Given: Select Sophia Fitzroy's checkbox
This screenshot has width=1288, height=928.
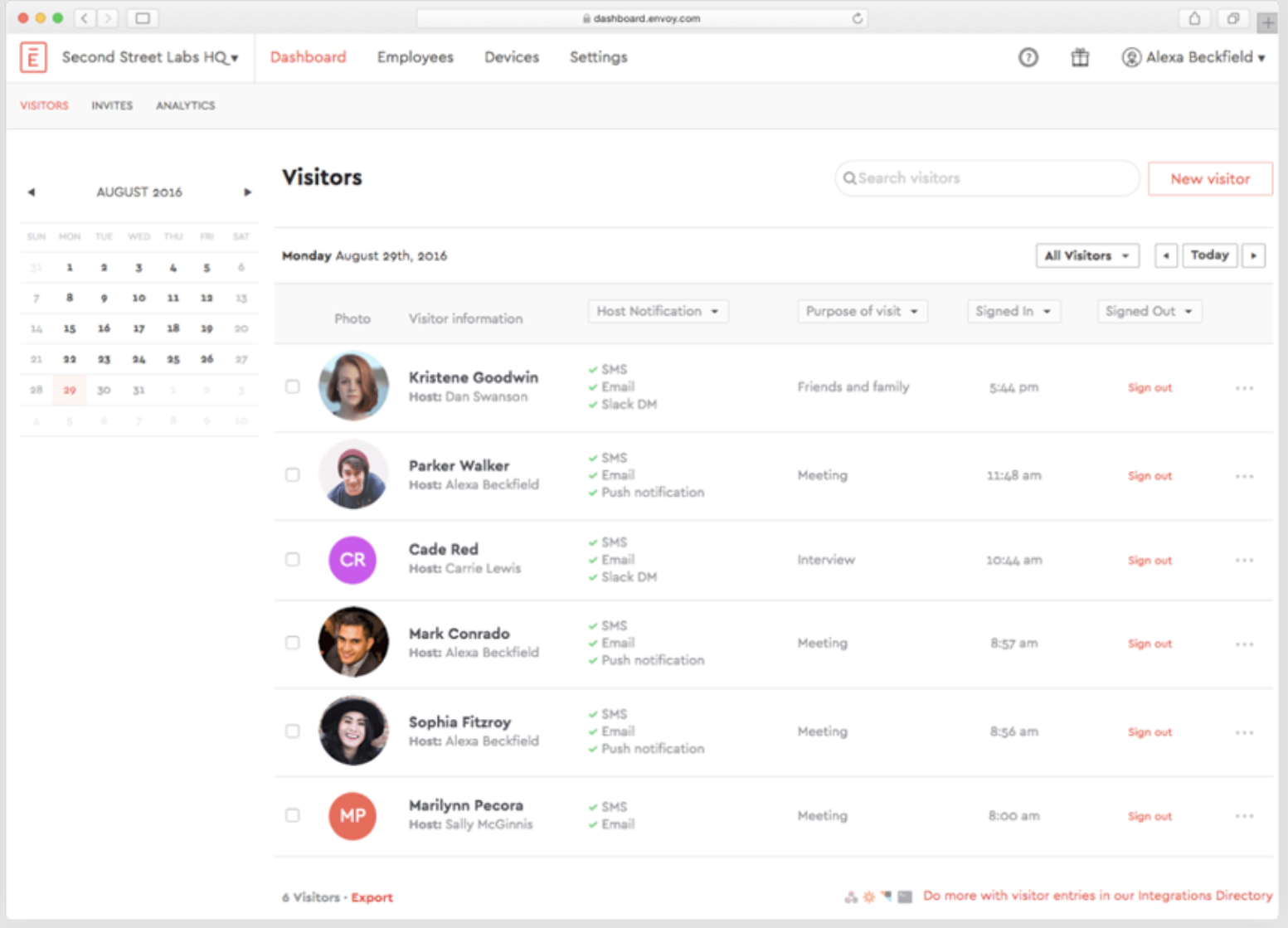Looking at the screenshot, I should click(292, 731).
